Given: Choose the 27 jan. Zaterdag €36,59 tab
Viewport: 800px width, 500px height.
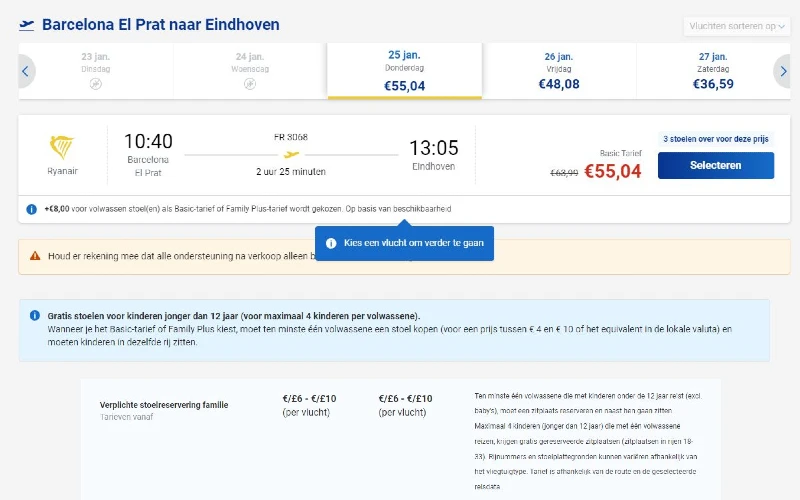Looking at the screenshot, I should point(713,71).
